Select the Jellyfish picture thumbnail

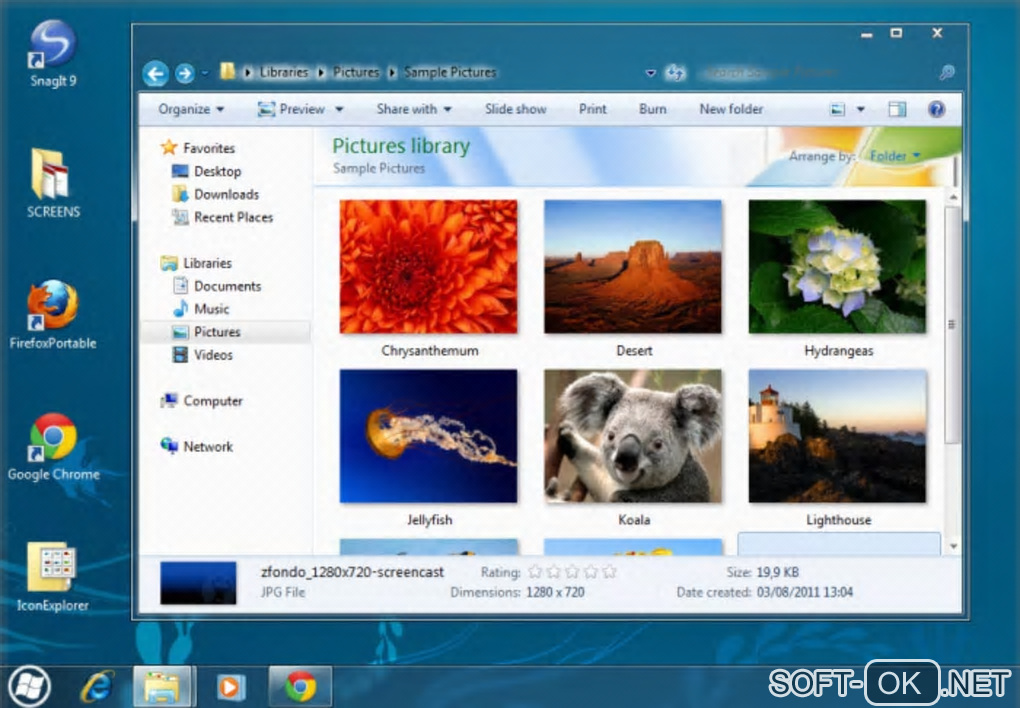(x=429, y=436)
